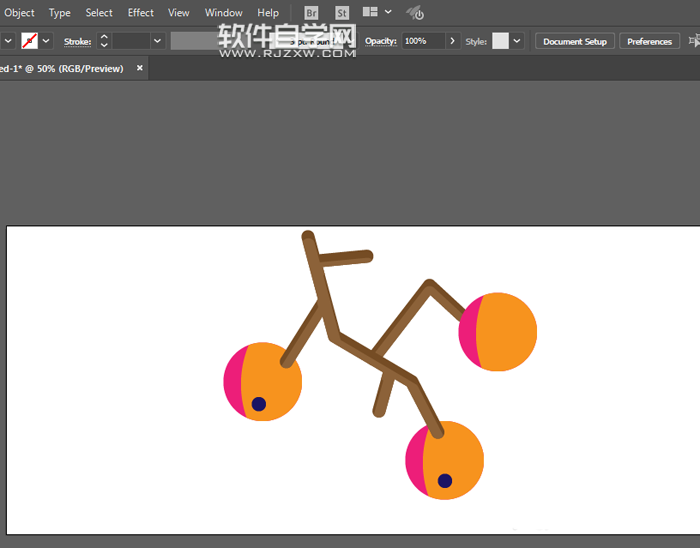Open Adobe Bridge via the Br icon
700x548 pixels.
point(311,13)
